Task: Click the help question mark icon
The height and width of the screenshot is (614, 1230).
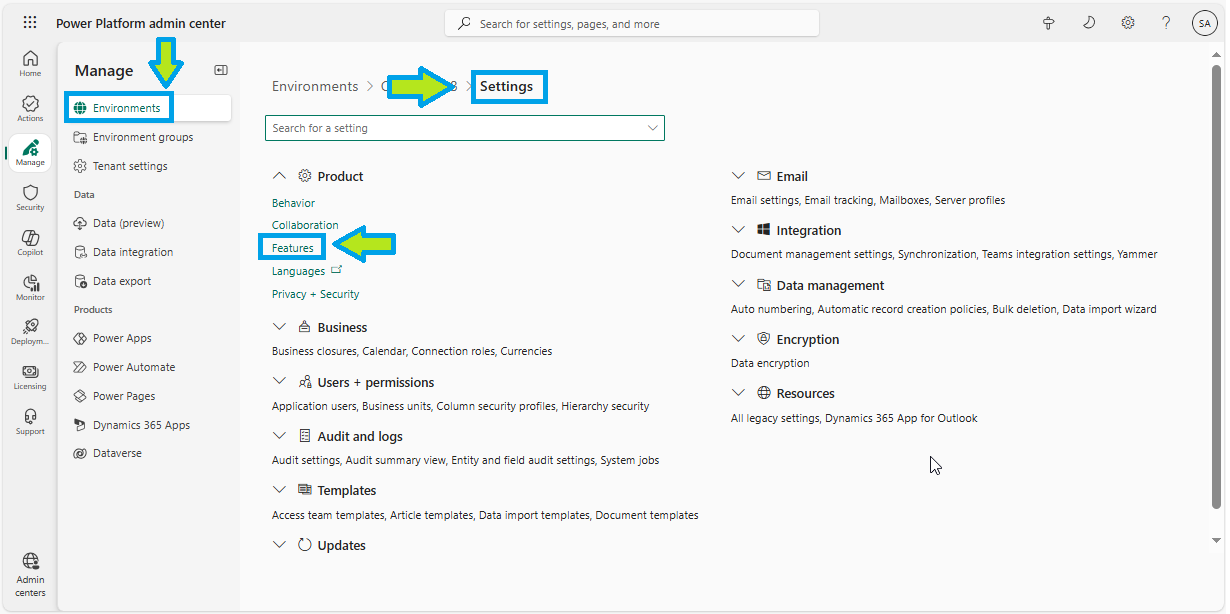Action: tap(1166, 23)
